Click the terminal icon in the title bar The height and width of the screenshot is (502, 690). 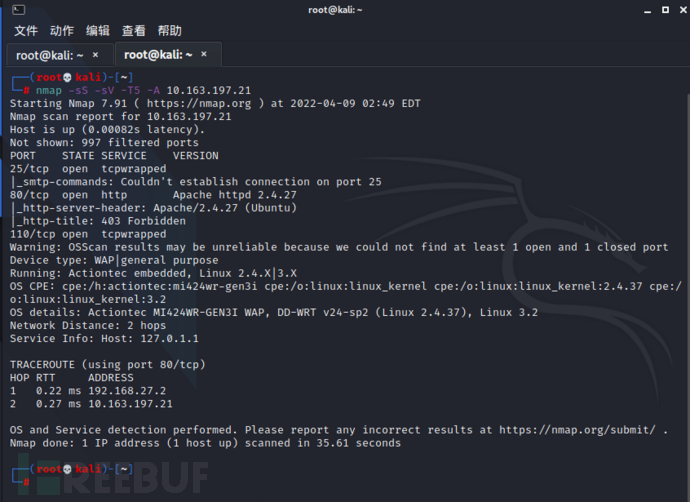pos(18,9)
